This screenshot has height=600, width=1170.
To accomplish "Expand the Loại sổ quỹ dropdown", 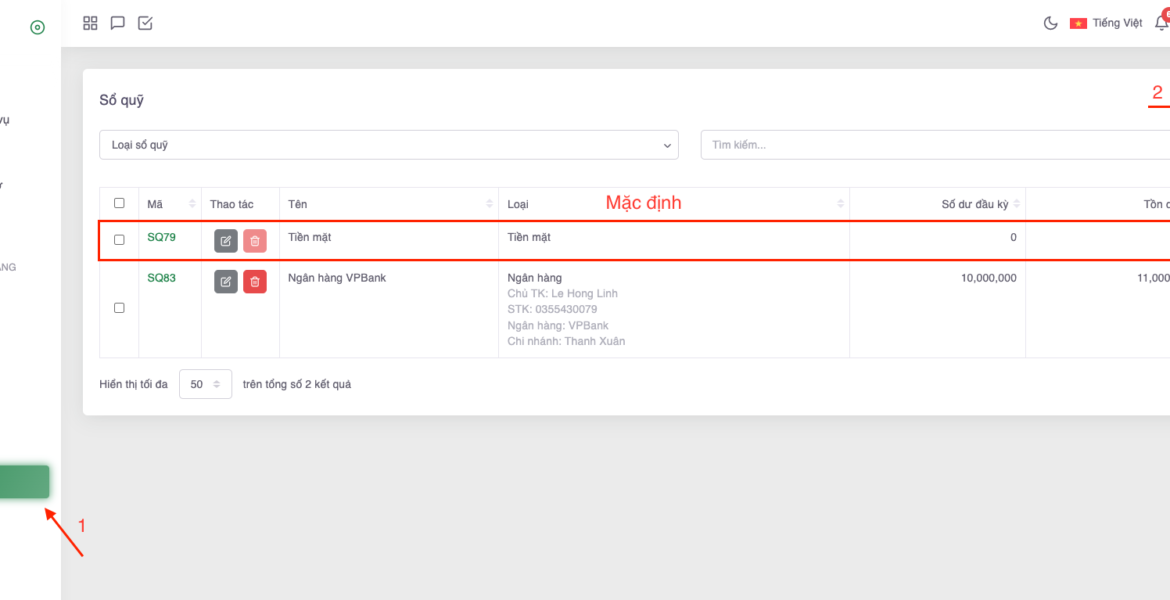I will [x=388, y=145].
